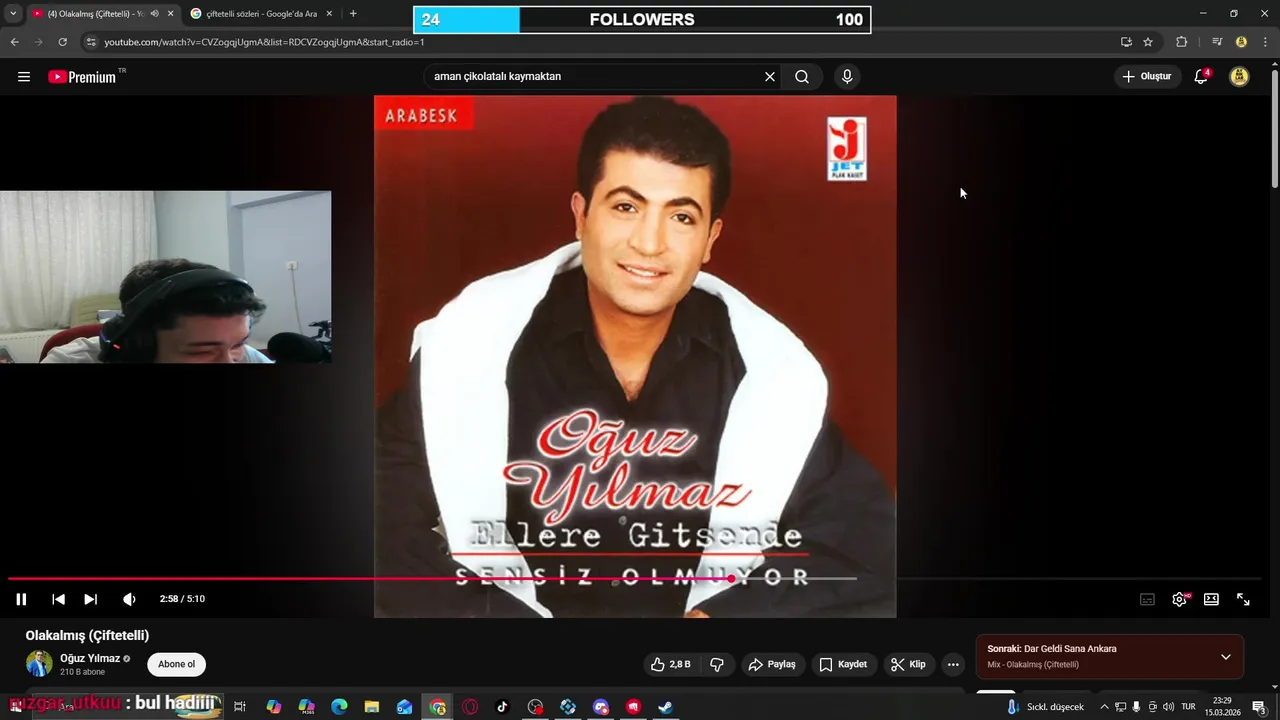Viewport: 1280px width, 720px height.
Task: View site information icon in address bar
Action: (91, 42)
